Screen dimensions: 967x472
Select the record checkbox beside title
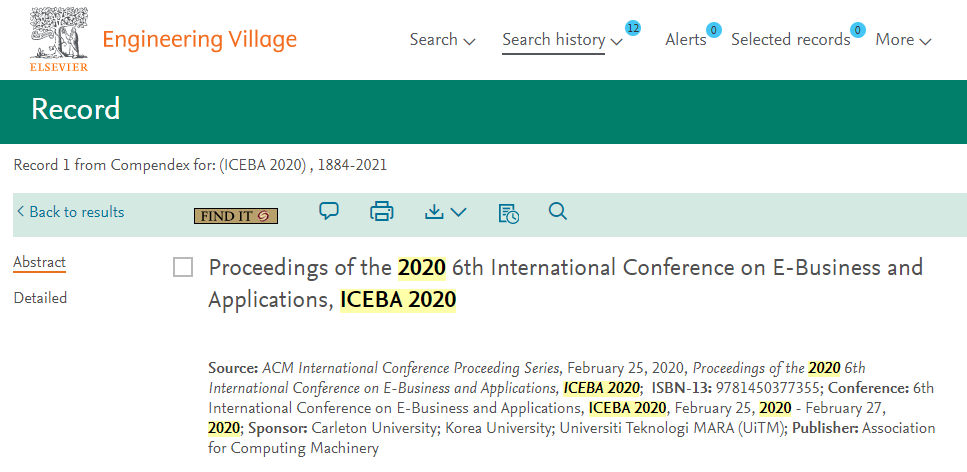click(183, 268)
